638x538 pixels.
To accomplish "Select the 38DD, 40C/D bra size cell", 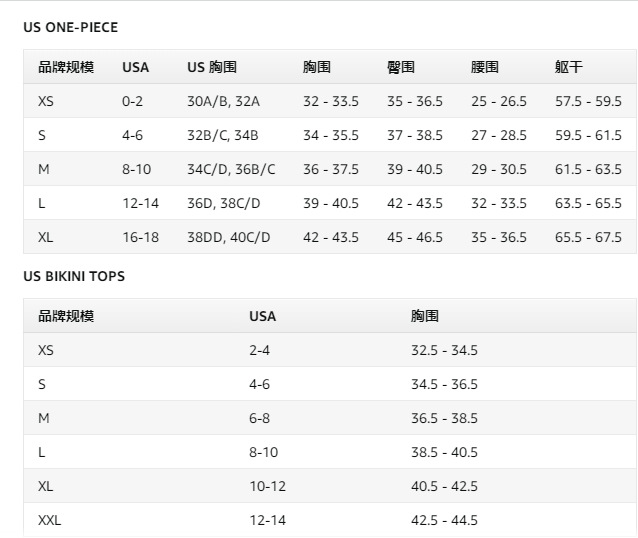I will (x=228, y=237).
